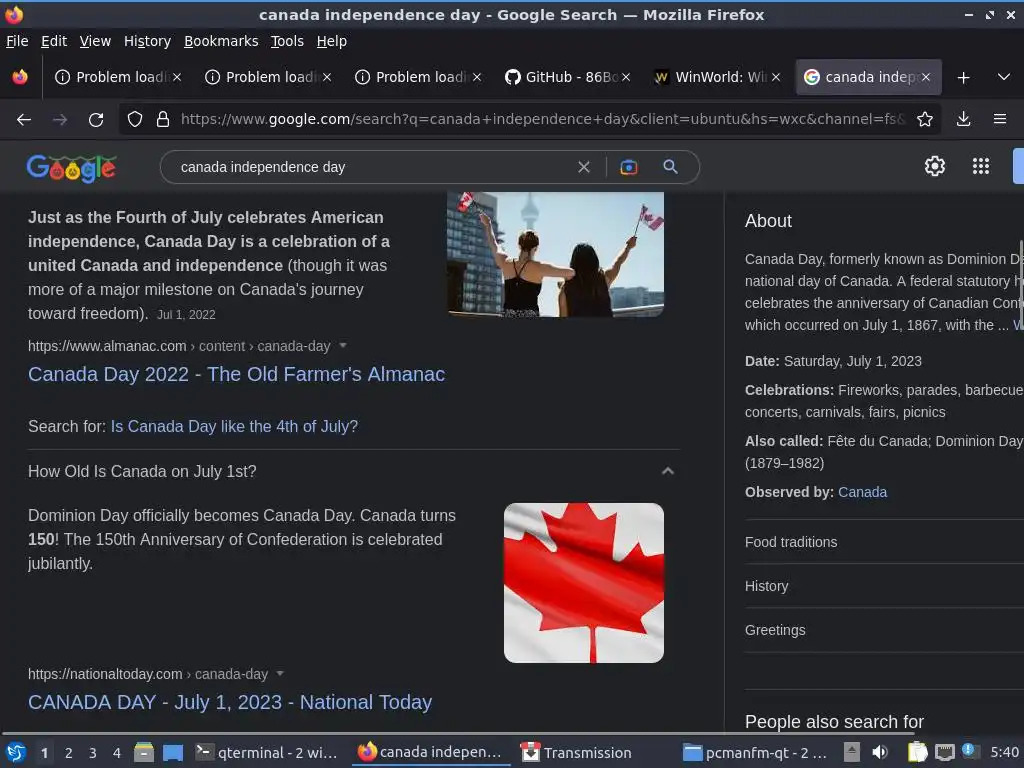Switch to the qterminal taskbar window
This screenshot has height=768, width=1024.
click(x=267, y=753)
